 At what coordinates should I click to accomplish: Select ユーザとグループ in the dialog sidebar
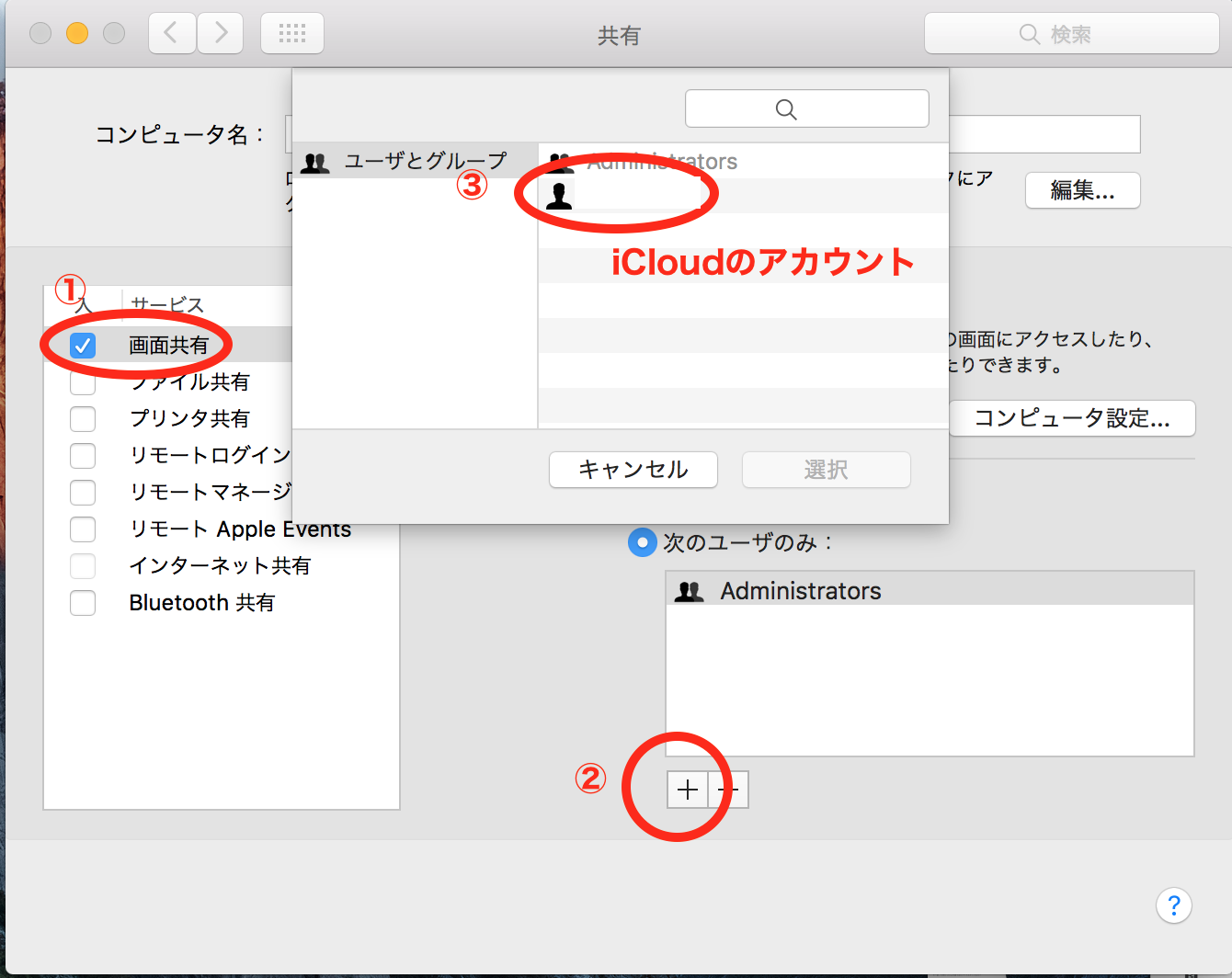(x=415, y=161)
